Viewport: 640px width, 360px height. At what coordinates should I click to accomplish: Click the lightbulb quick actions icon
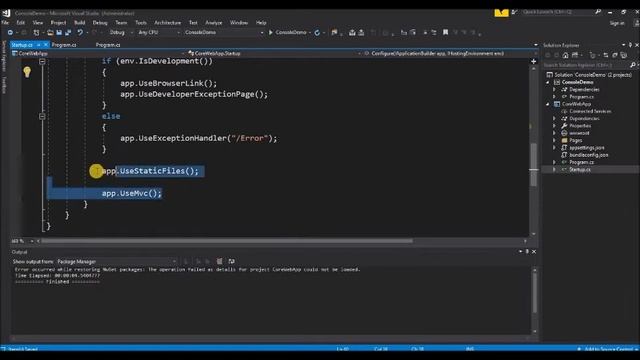(27, 72)
